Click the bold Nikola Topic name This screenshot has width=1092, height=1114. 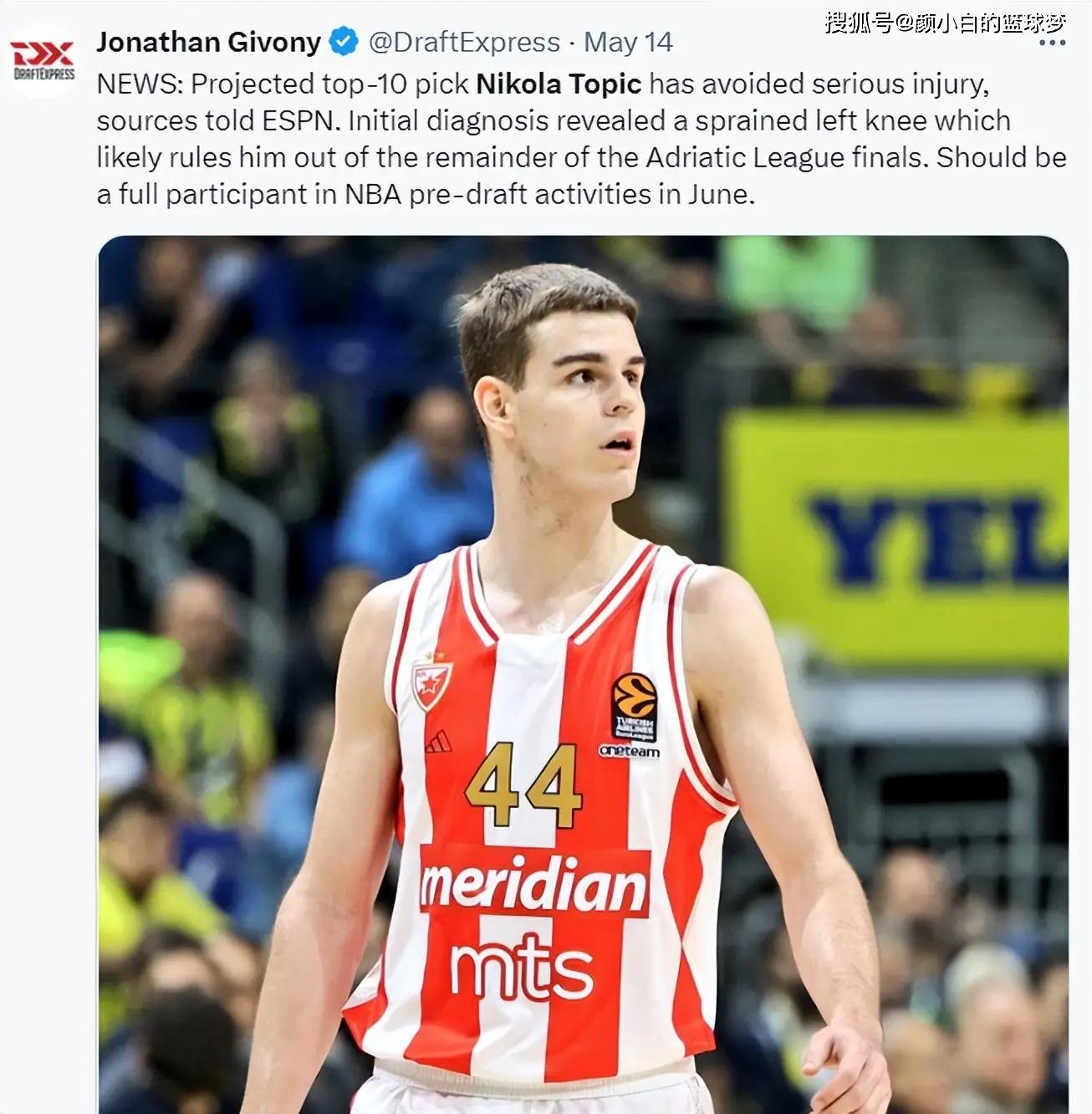pos(559,84)
